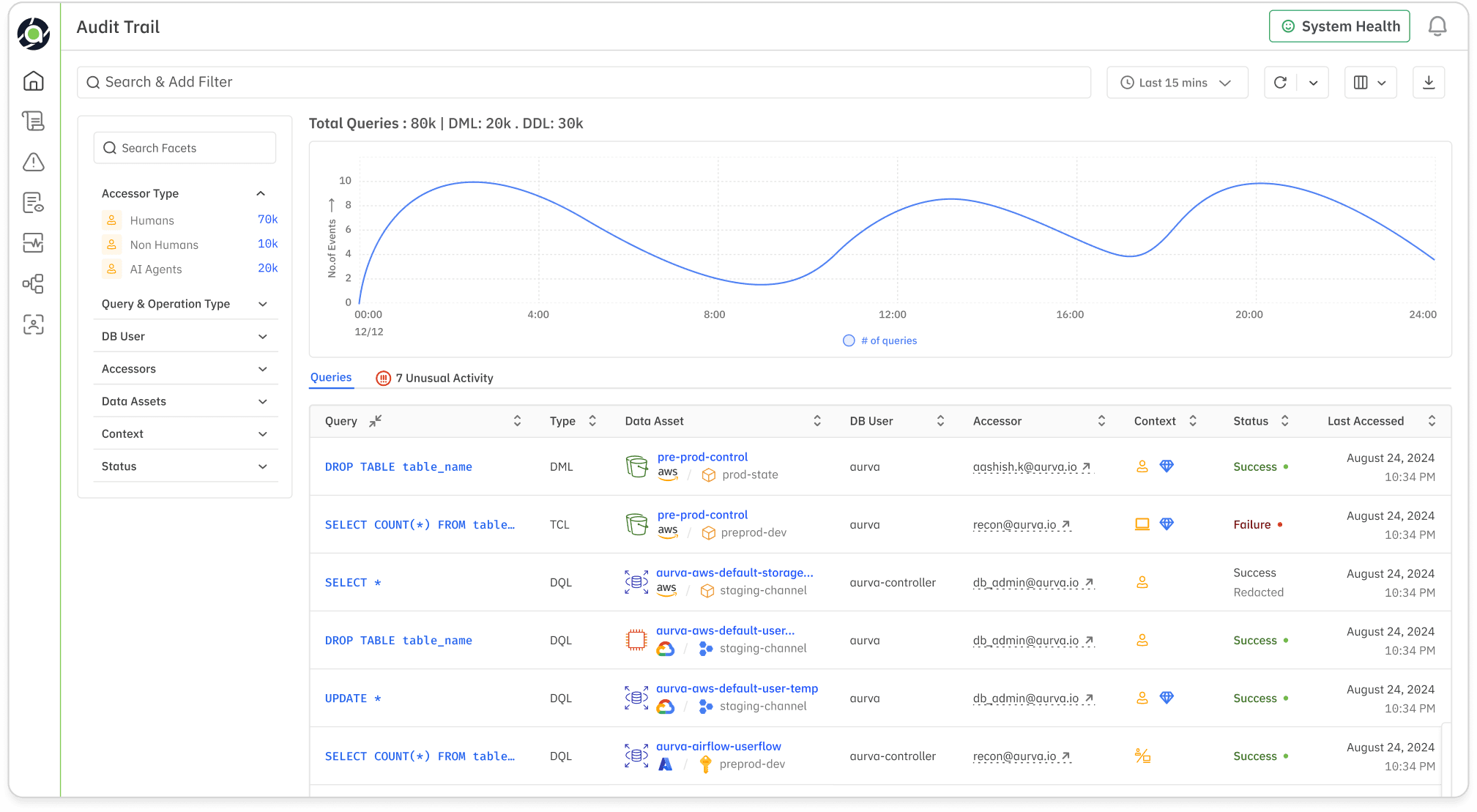The height and width of the screenshot is (812, 1477).
Task: Filter by AI Agents accessor type
Action: click(x=155, y=269)
